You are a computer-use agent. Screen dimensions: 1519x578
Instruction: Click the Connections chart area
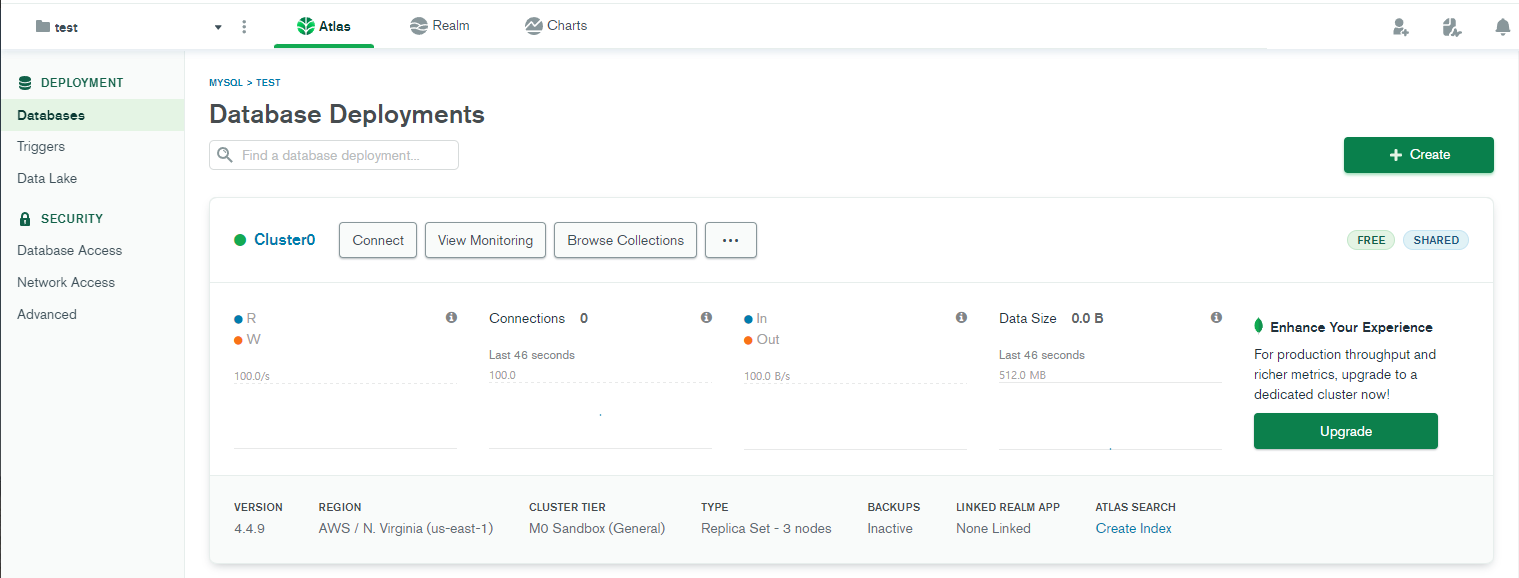pyautogui.click(x=600, y=415)
